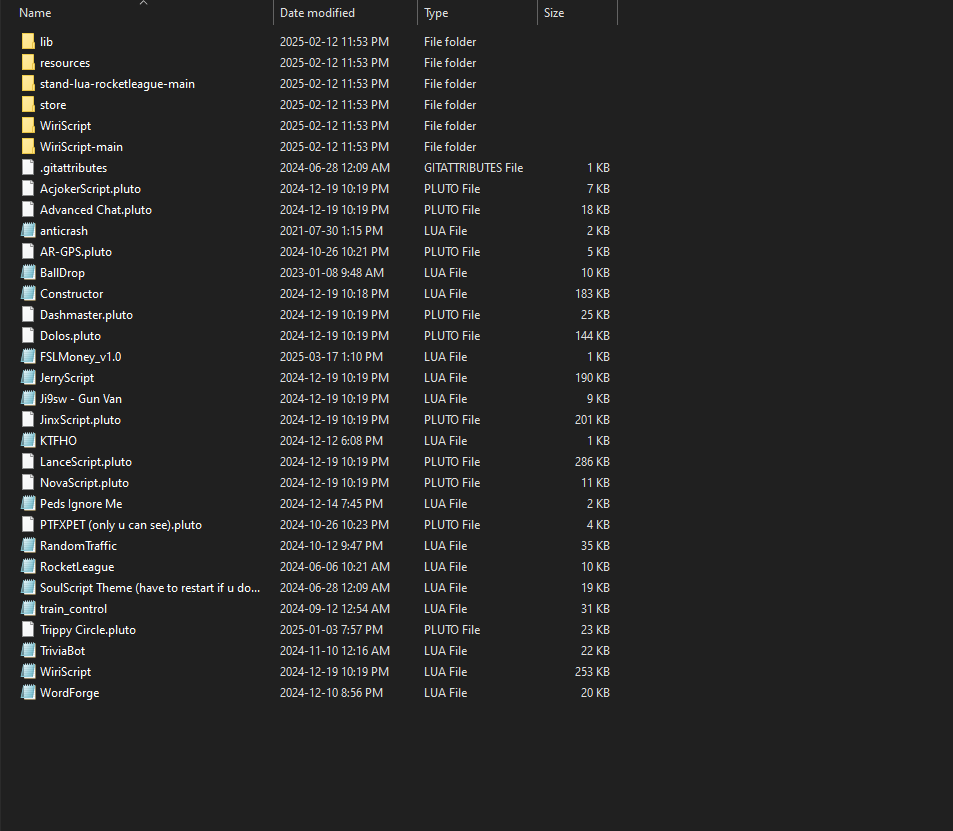This screenshot has width=953, height=831.
Task: Click the 201 KB size of JinxScript.pluto
Action: tap(592, 419)
